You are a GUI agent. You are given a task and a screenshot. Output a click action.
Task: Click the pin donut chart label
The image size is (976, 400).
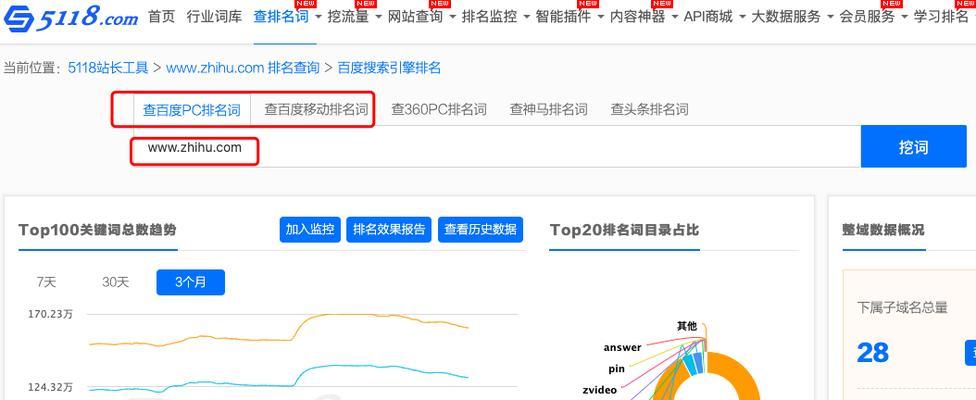[616, 369]
